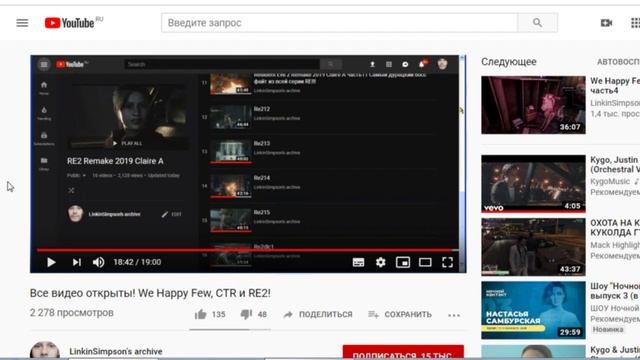This screenshot has width=640, height=360.
Task: Open the 'We Happy Fe... часть4' title
Action: point(615,86)
